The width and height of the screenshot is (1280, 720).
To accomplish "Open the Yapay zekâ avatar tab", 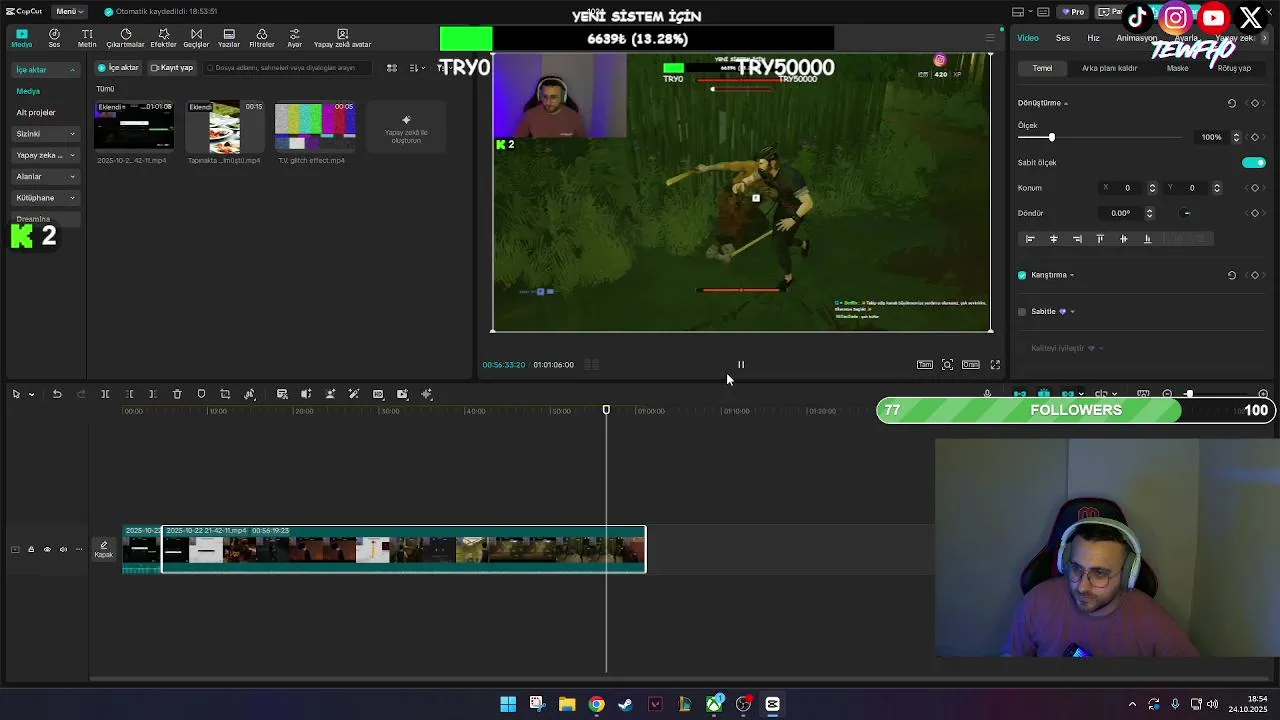I will point(342,38).
